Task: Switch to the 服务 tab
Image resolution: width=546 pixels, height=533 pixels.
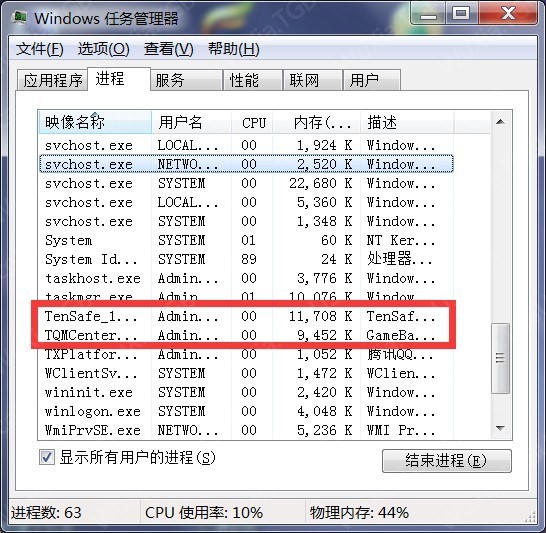Action: click(x=187, y=80)
